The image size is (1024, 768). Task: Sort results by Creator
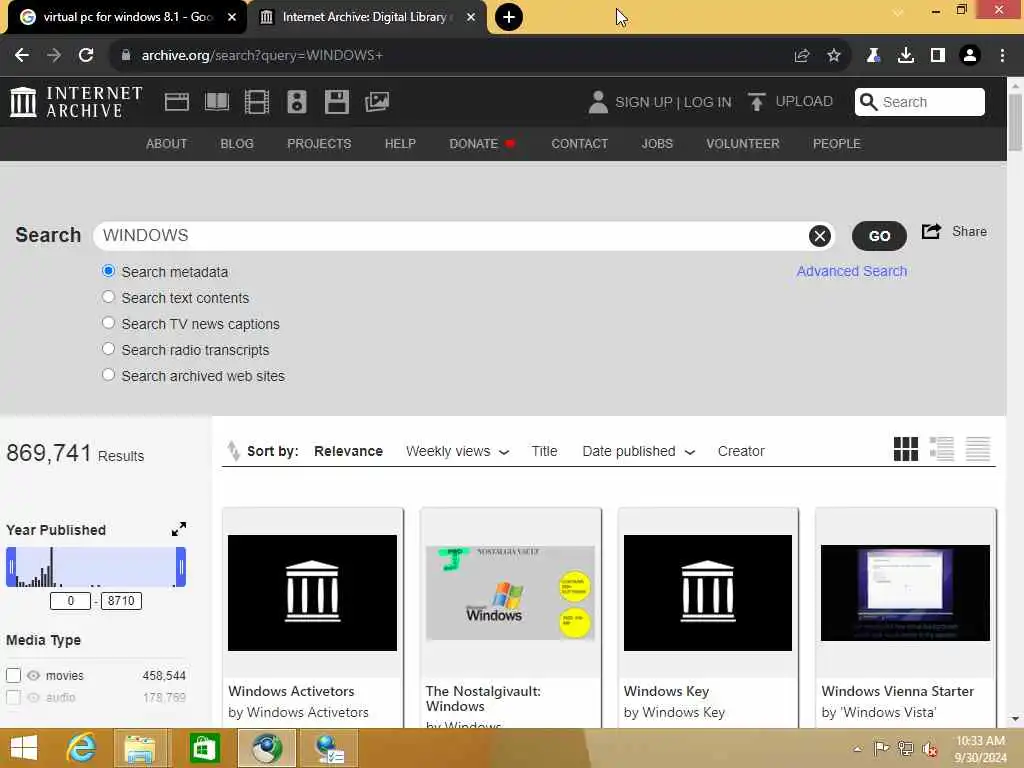741,451
